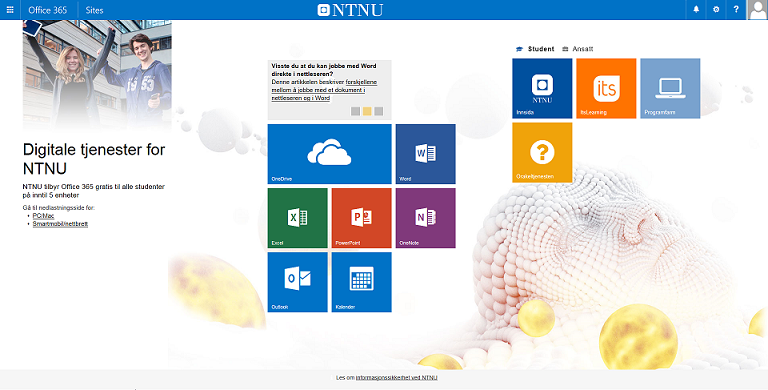The width and height of the screenshot is (768, 390).
Task: Select the first gray carousel indicator
Action: point(356,112)
